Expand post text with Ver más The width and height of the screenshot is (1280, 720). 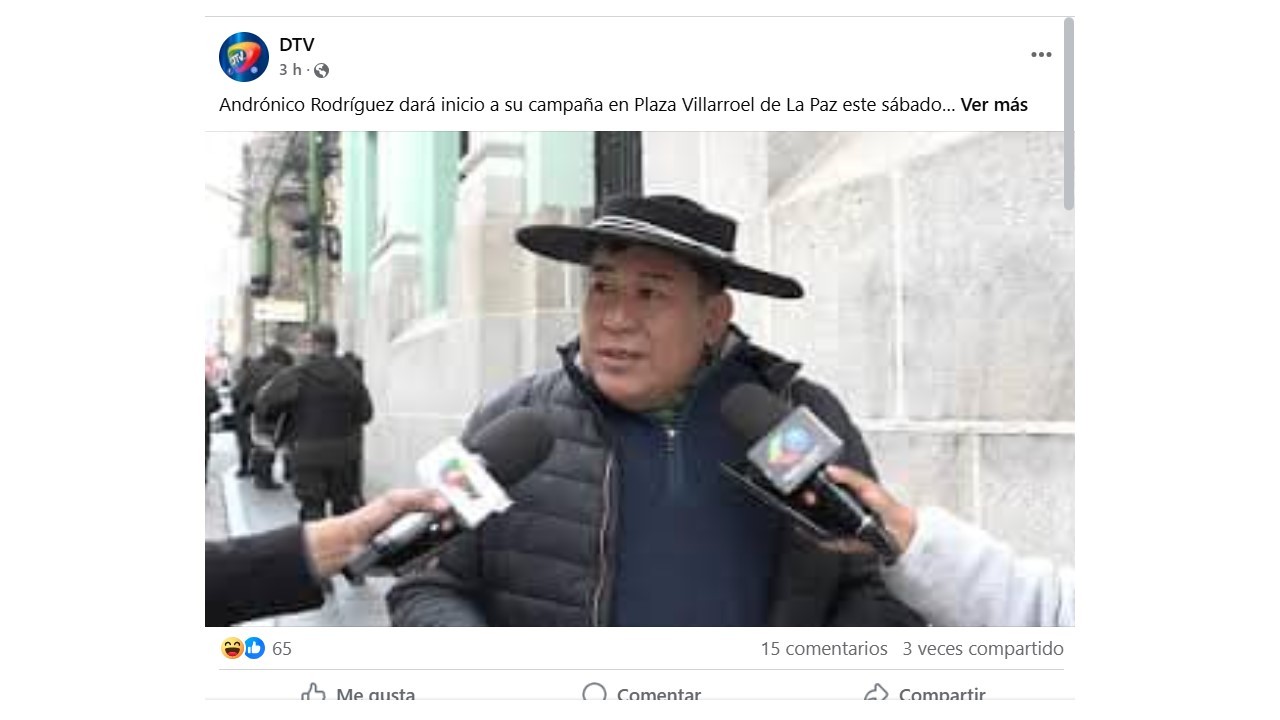click(994, 104)
